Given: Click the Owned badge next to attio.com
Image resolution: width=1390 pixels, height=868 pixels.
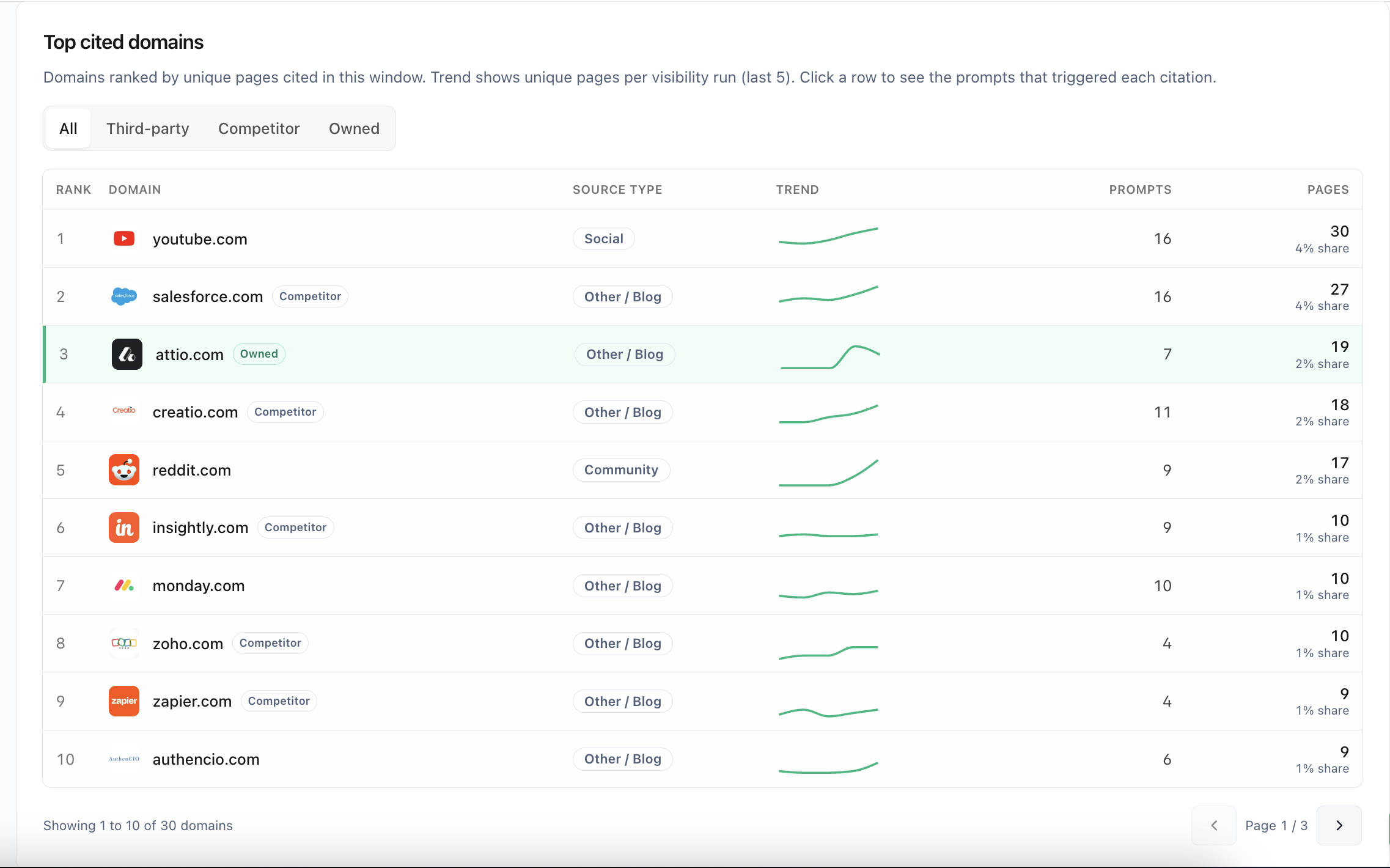Looking at the screenshot, I should (259, 354).
